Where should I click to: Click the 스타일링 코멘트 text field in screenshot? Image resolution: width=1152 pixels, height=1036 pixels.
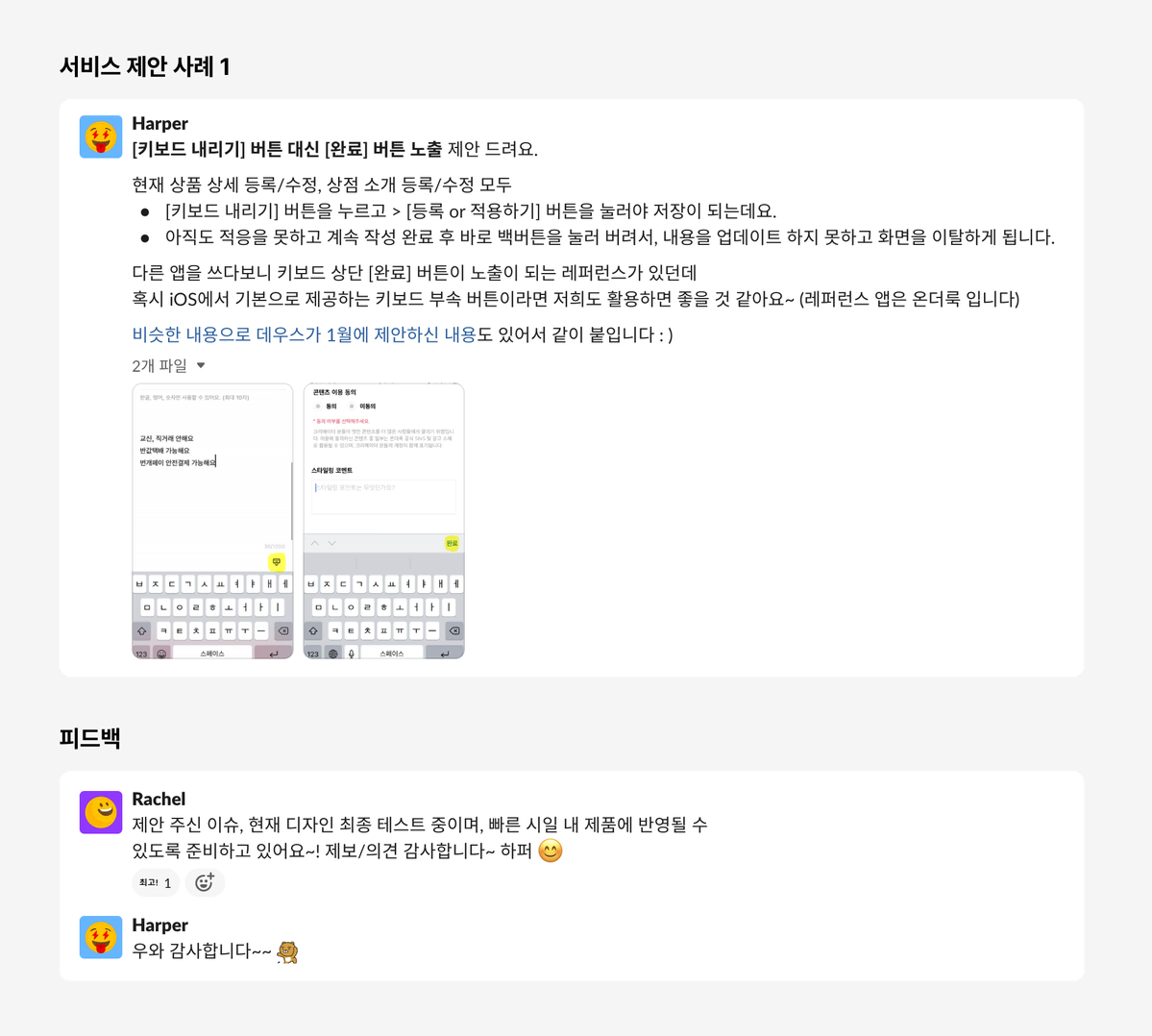click(383, 497)
